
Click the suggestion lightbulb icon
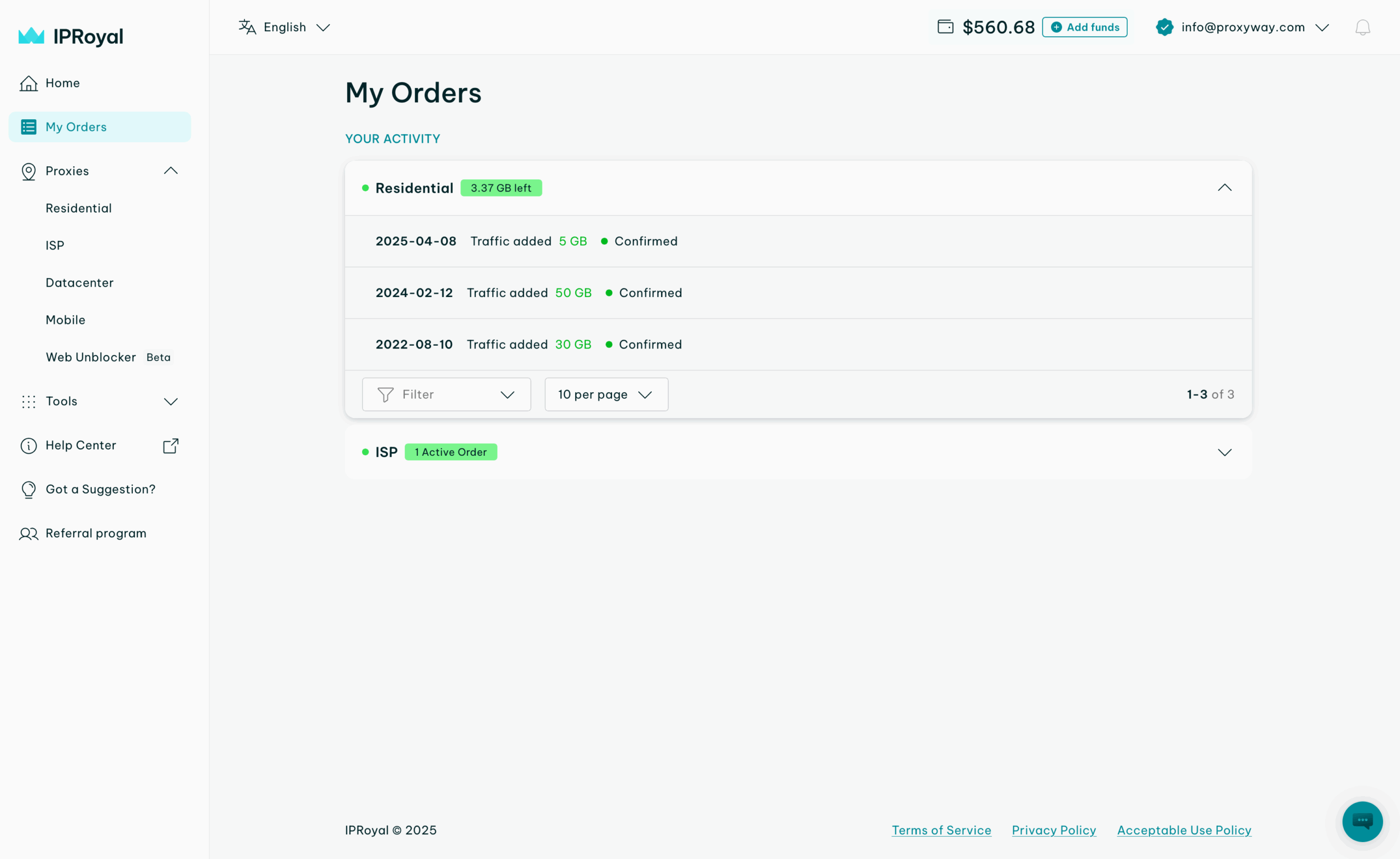(x=28, y=490)
